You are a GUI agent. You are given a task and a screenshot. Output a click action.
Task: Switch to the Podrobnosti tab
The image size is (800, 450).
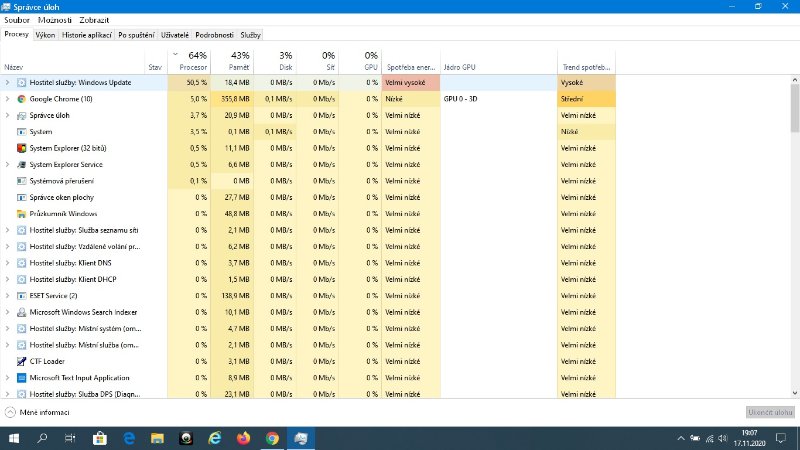coord(214,35)
